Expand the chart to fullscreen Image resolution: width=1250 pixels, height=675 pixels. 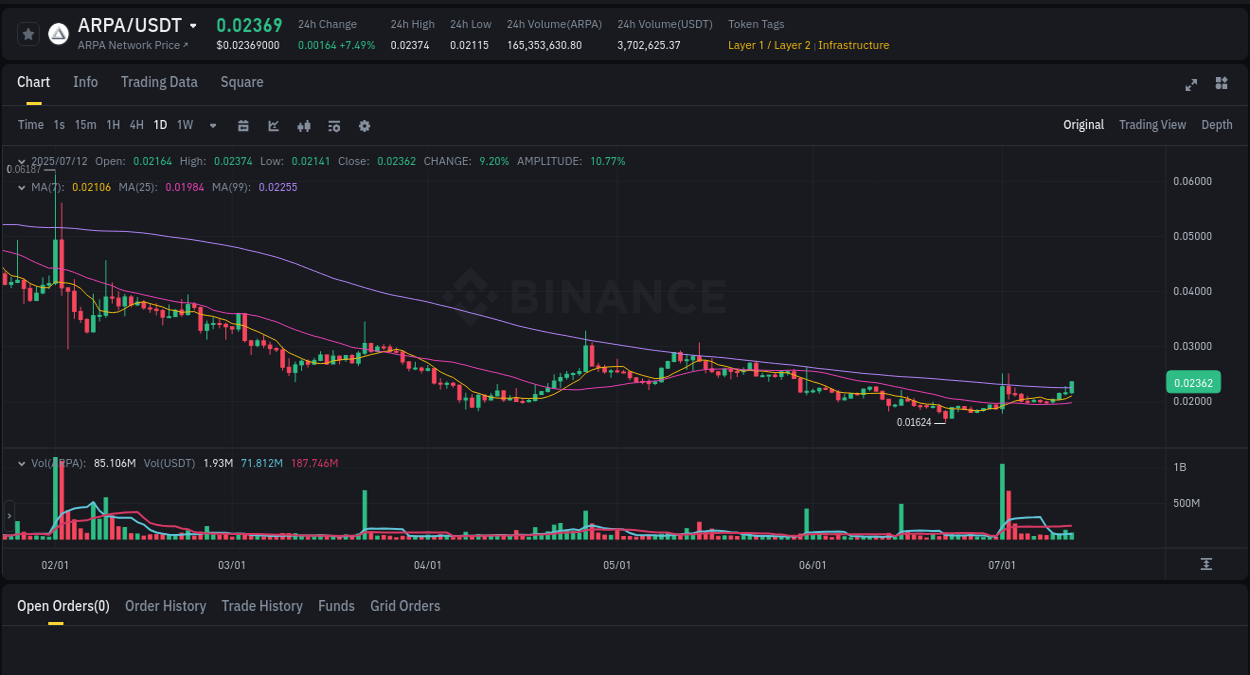1190,85
